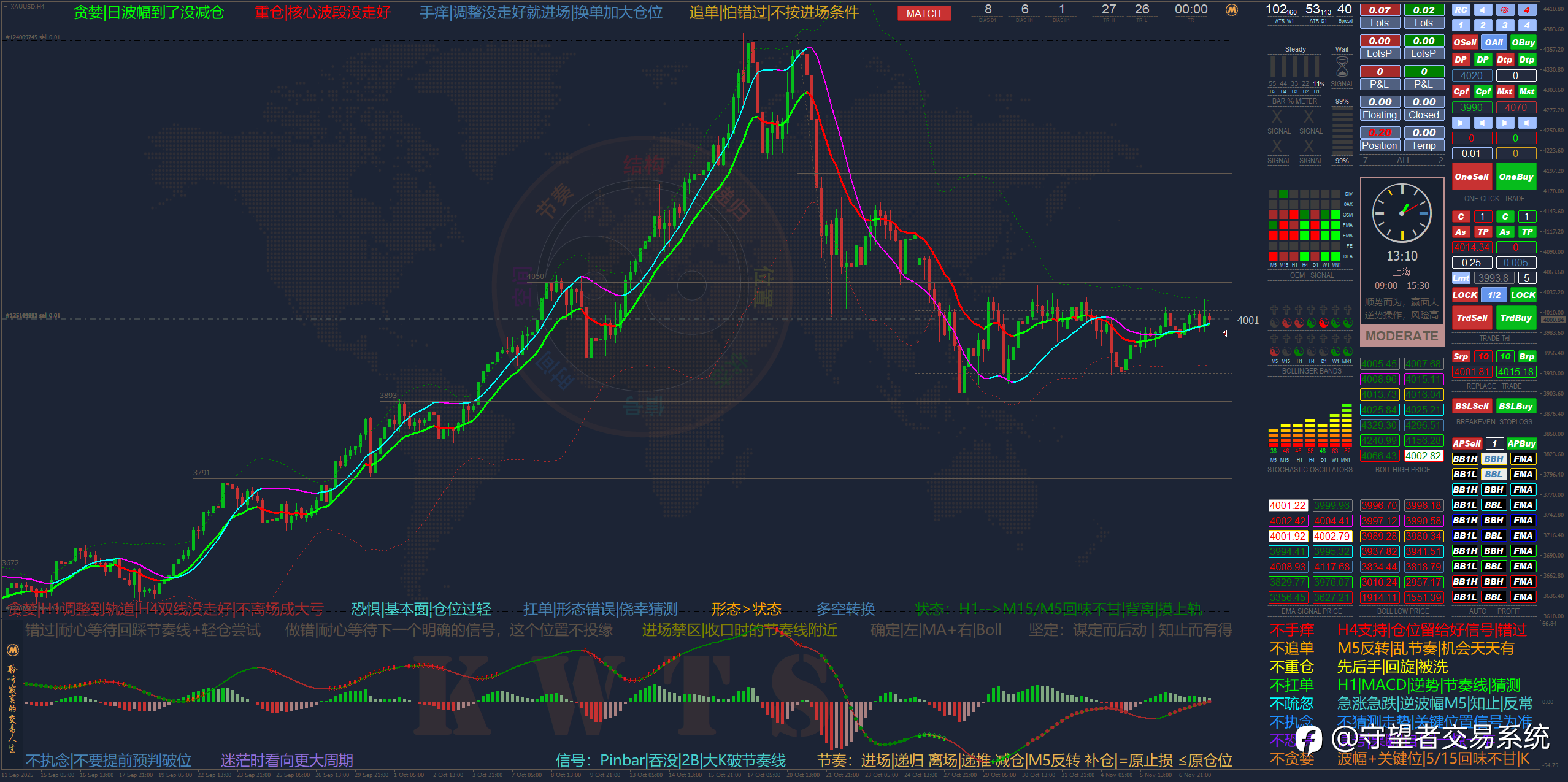Select preset number 2 button

(1483, 25)
